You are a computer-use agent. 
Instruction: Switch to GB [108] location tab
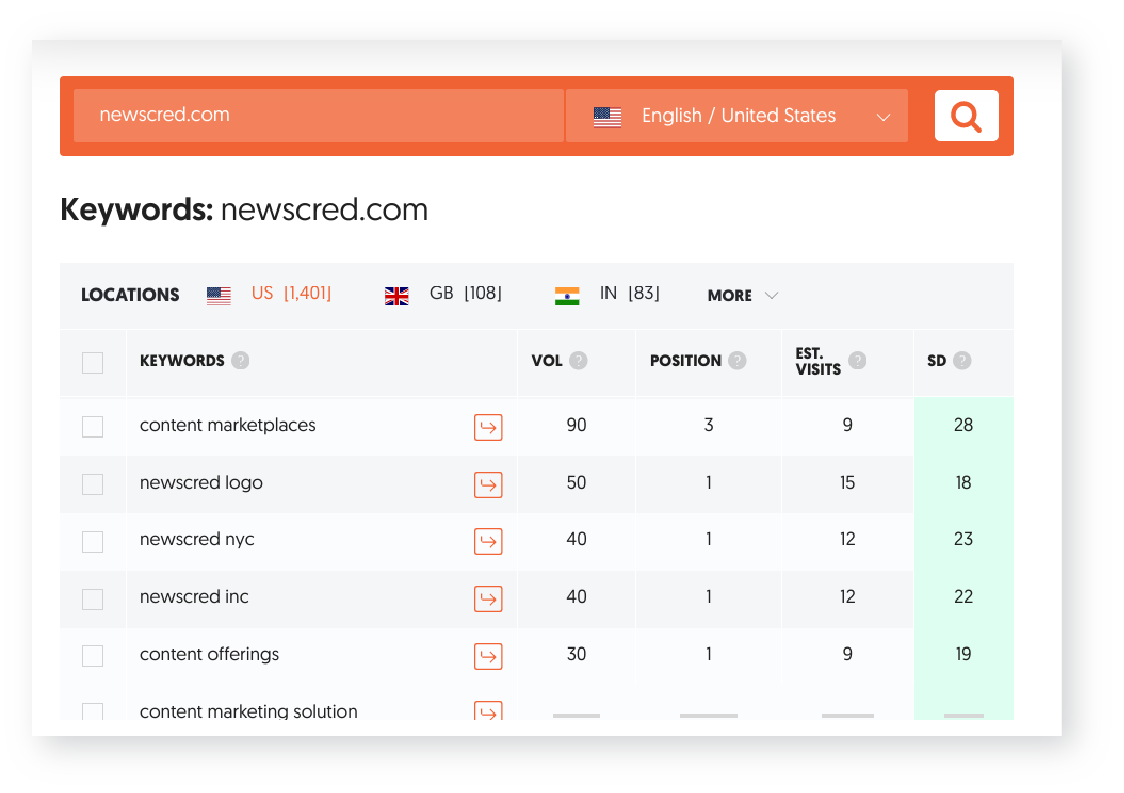[444, 294]
